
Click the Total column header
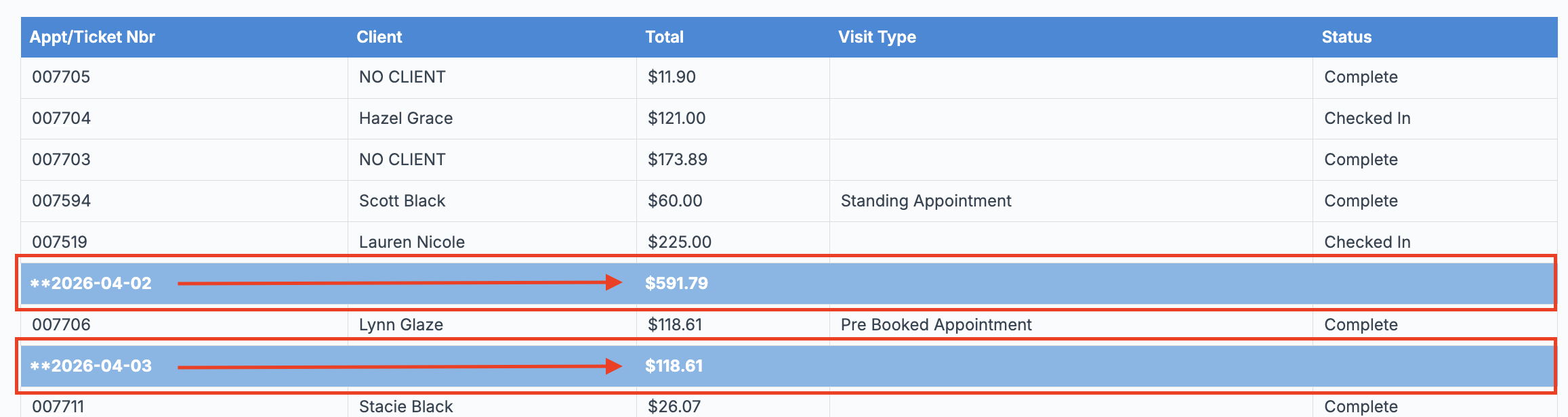664,37
